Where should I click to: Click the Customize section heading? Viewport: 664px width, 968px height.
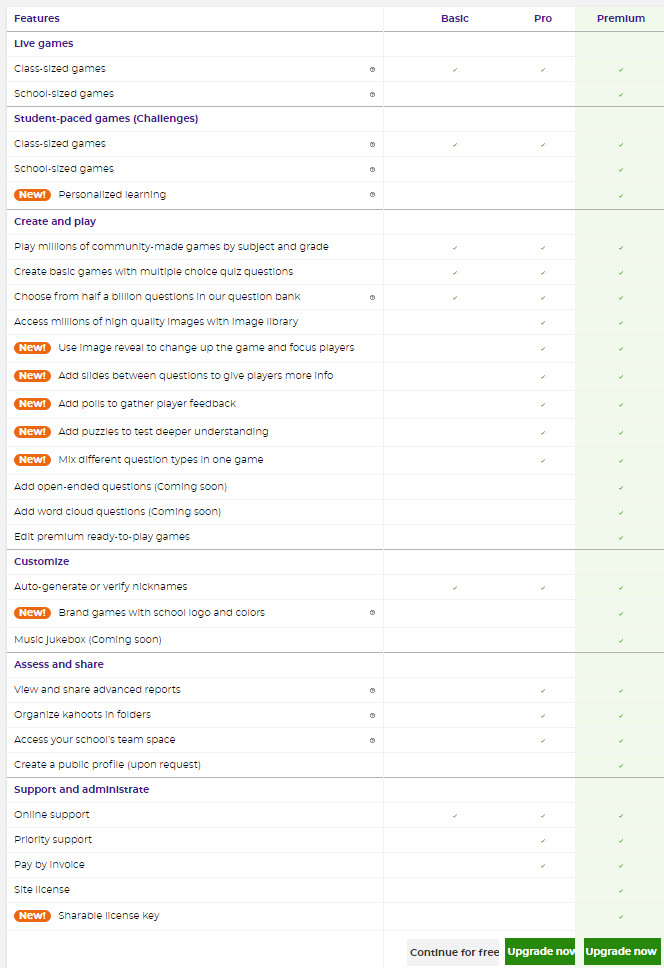(x=42, y=561)
